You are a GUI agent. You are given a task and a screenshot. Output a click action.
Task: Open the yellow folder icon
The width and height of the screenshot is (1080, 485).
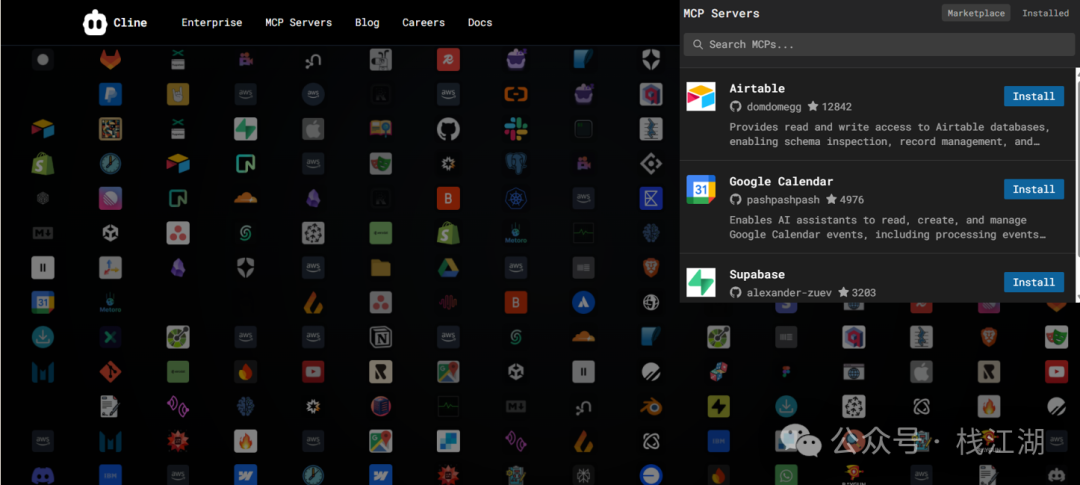pyautogui.click(x=380, y=267)
